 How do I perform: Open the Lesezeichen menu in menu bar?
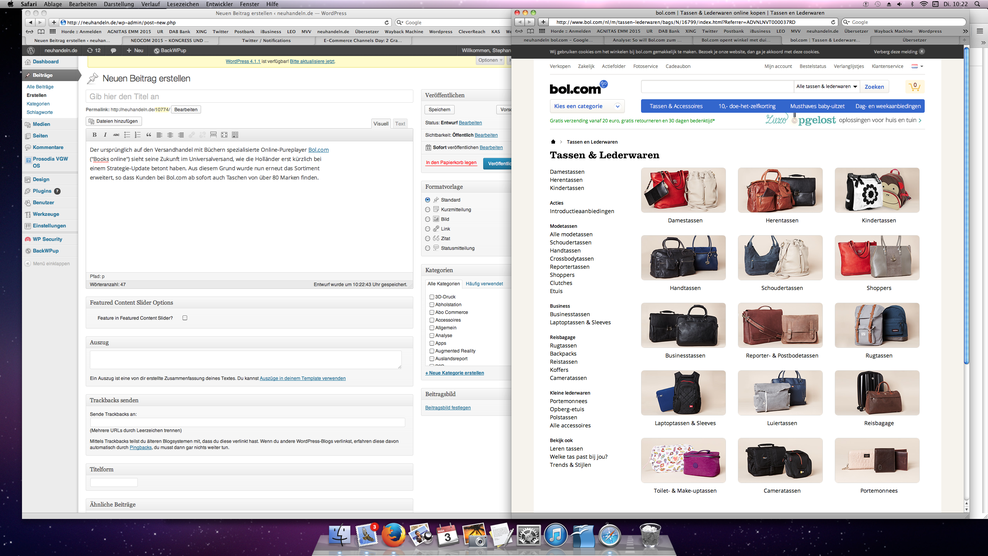click(183, 4)
